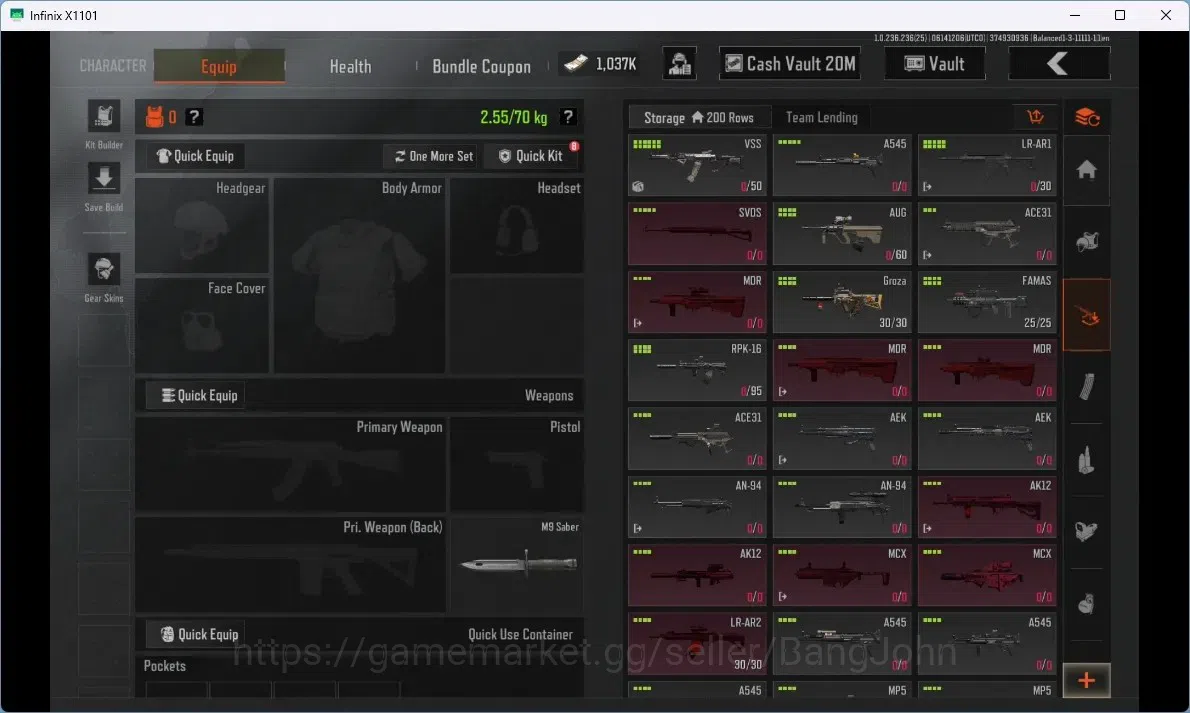Select the SVDS weapon card
This screenshot has width=1190, height=713.
(697, 233)
